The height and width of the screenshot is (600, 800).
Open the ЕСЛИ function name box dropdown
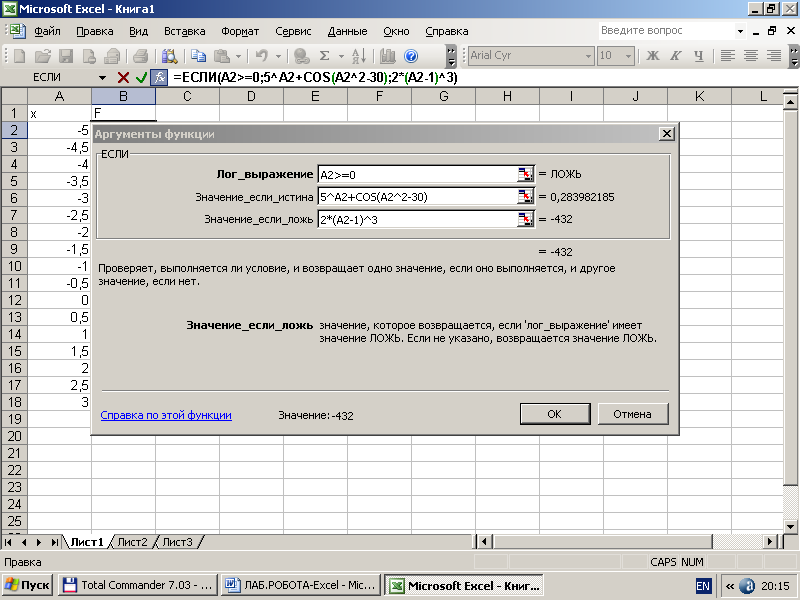[103, 78]
